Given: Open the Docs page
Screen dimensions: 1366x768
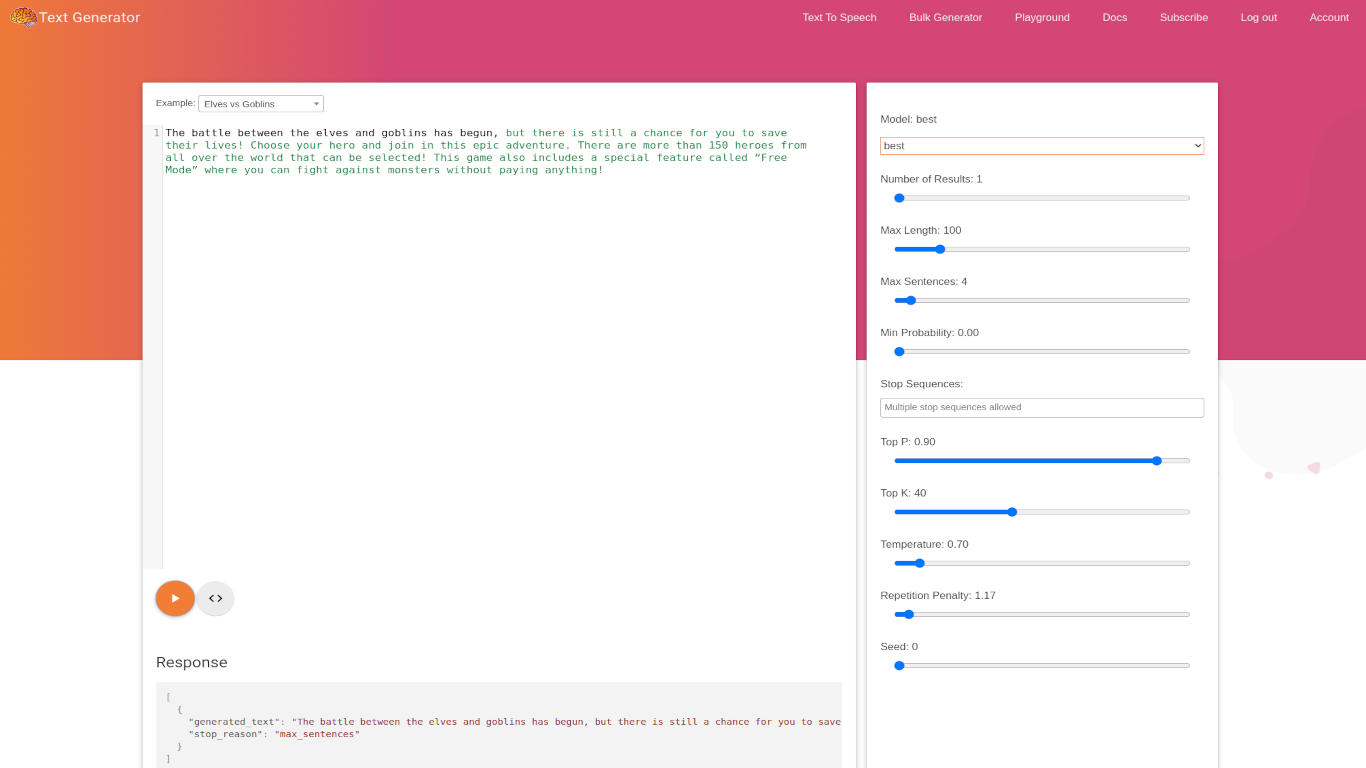Looking at the screenshot, I should [1114, 17].
